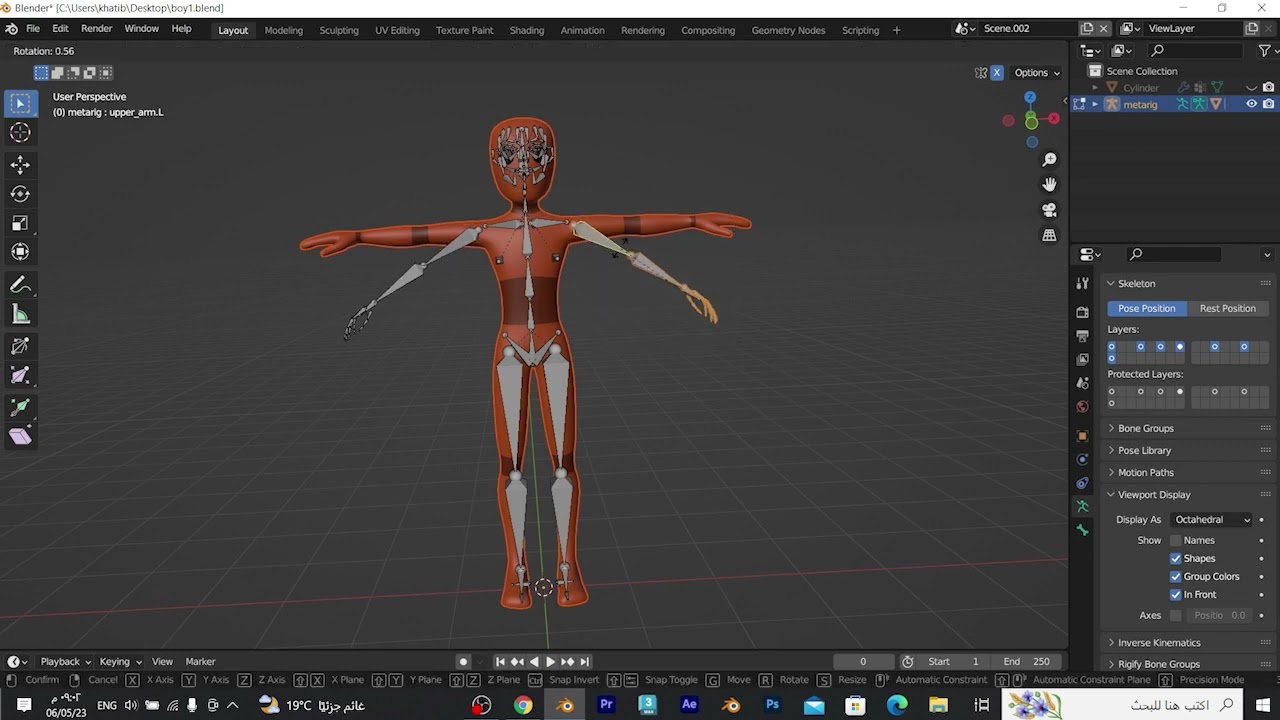Collapse the Skeleton panel

pos(1136,284)
